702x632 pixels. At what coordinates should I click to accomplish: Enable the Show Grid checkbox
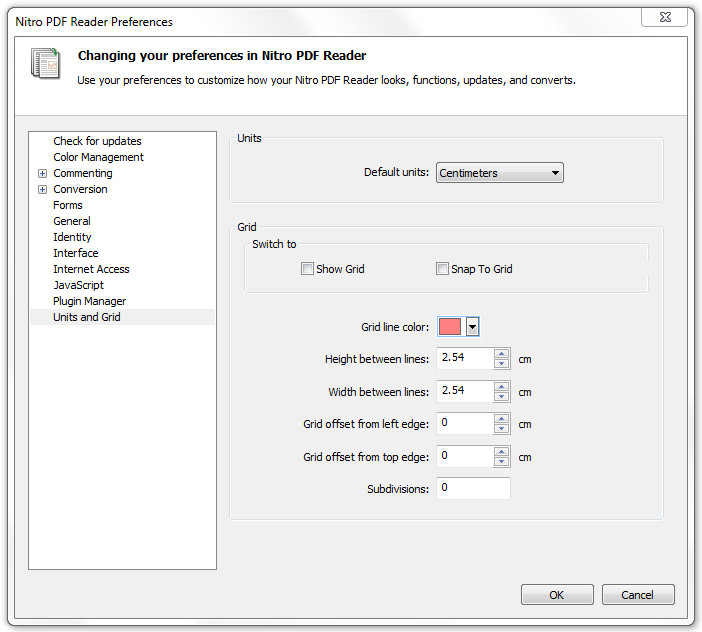[307, 269]
